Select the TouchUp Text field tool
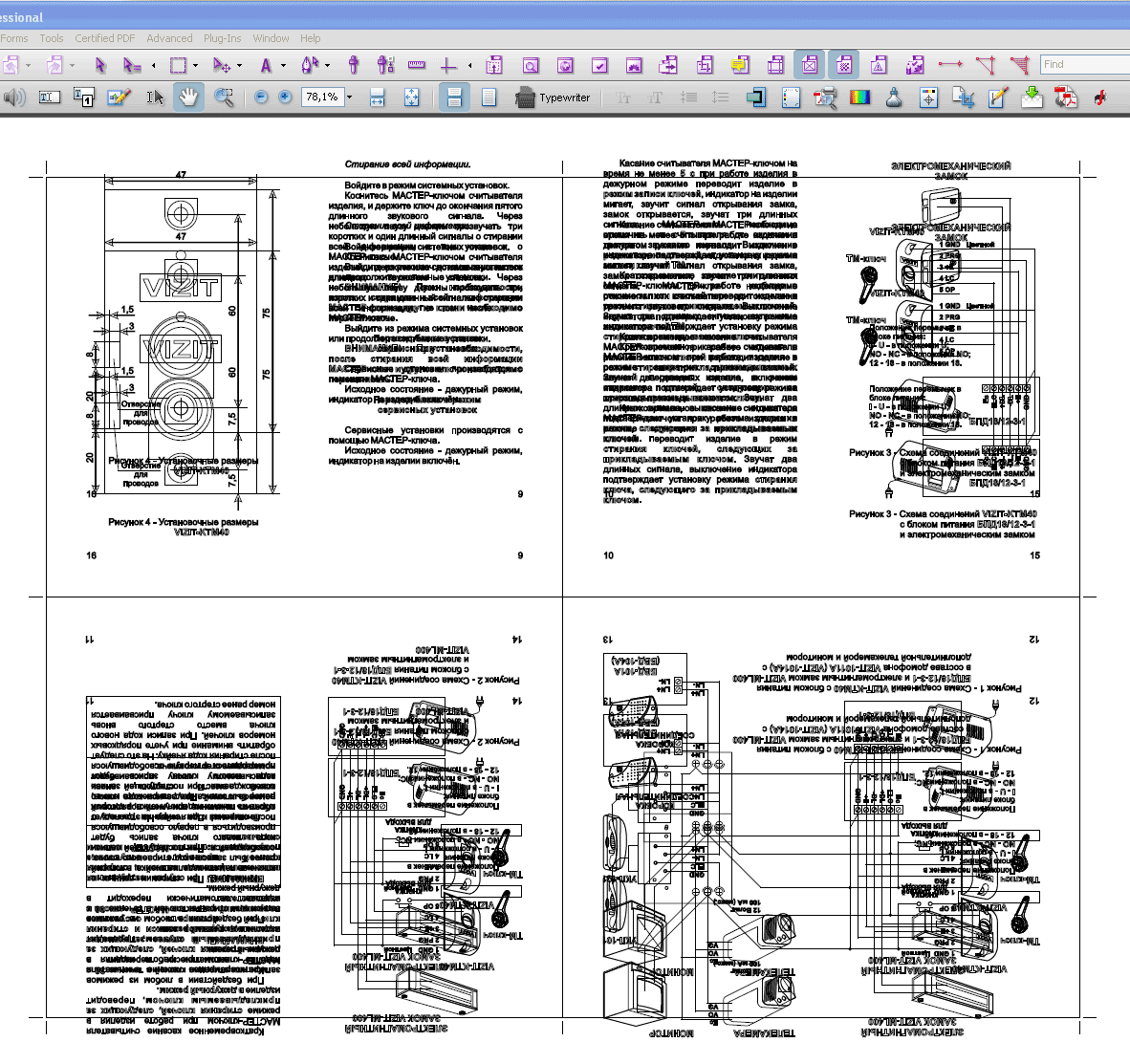This screenshot has width=1130, height=1064. [x=49, y=97]
